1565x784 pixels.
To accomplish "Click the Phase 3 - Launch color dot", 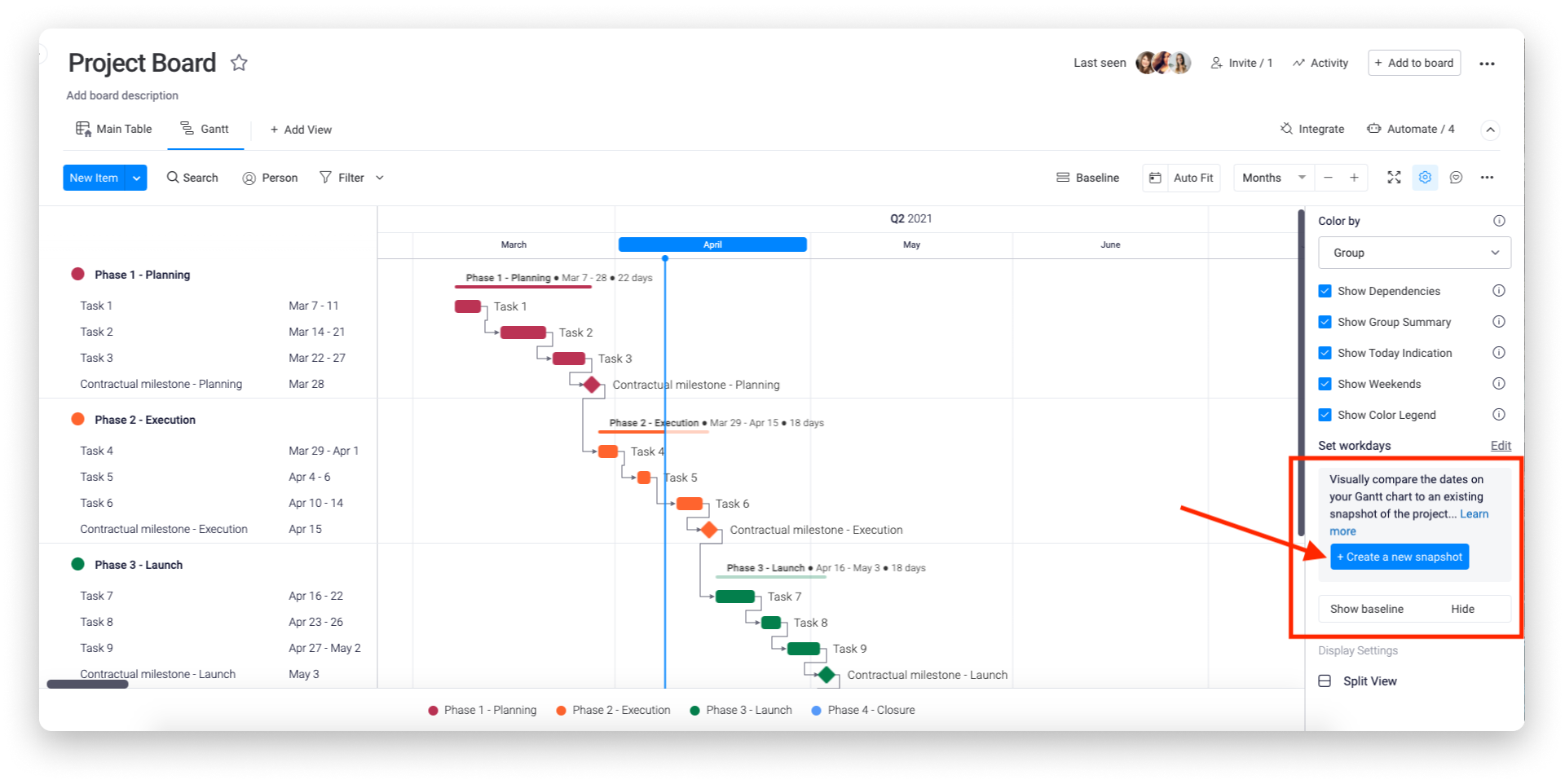I will pos(78,564).
